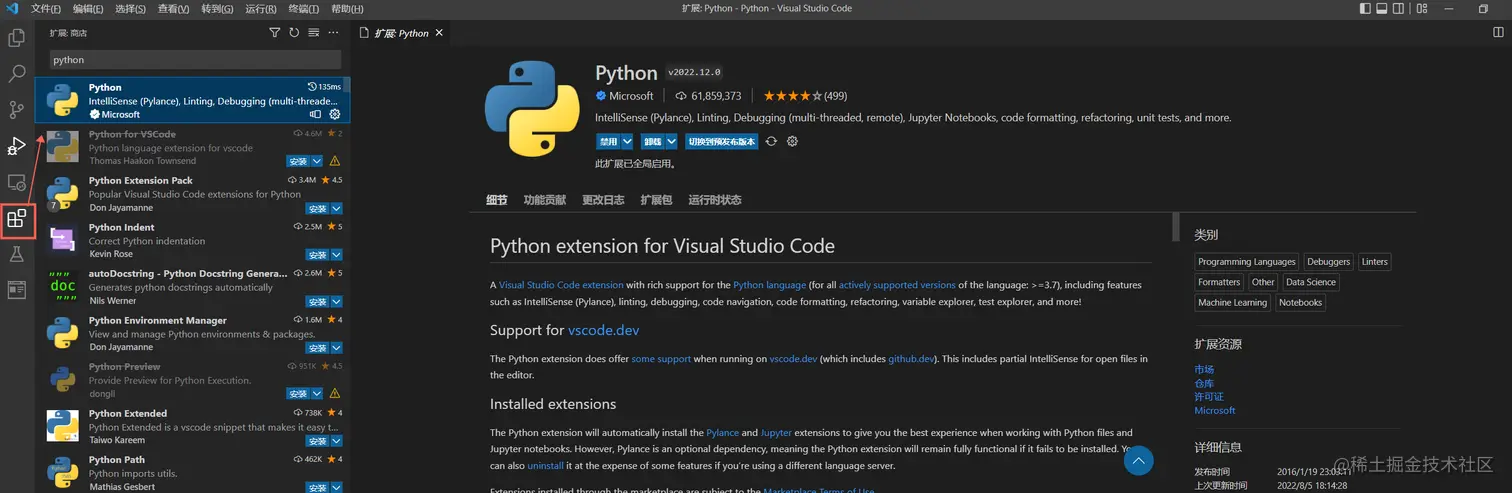Open the Testing flask icon
The width and height of the screenshot is (1512, 493).
(x=16, y=254)
